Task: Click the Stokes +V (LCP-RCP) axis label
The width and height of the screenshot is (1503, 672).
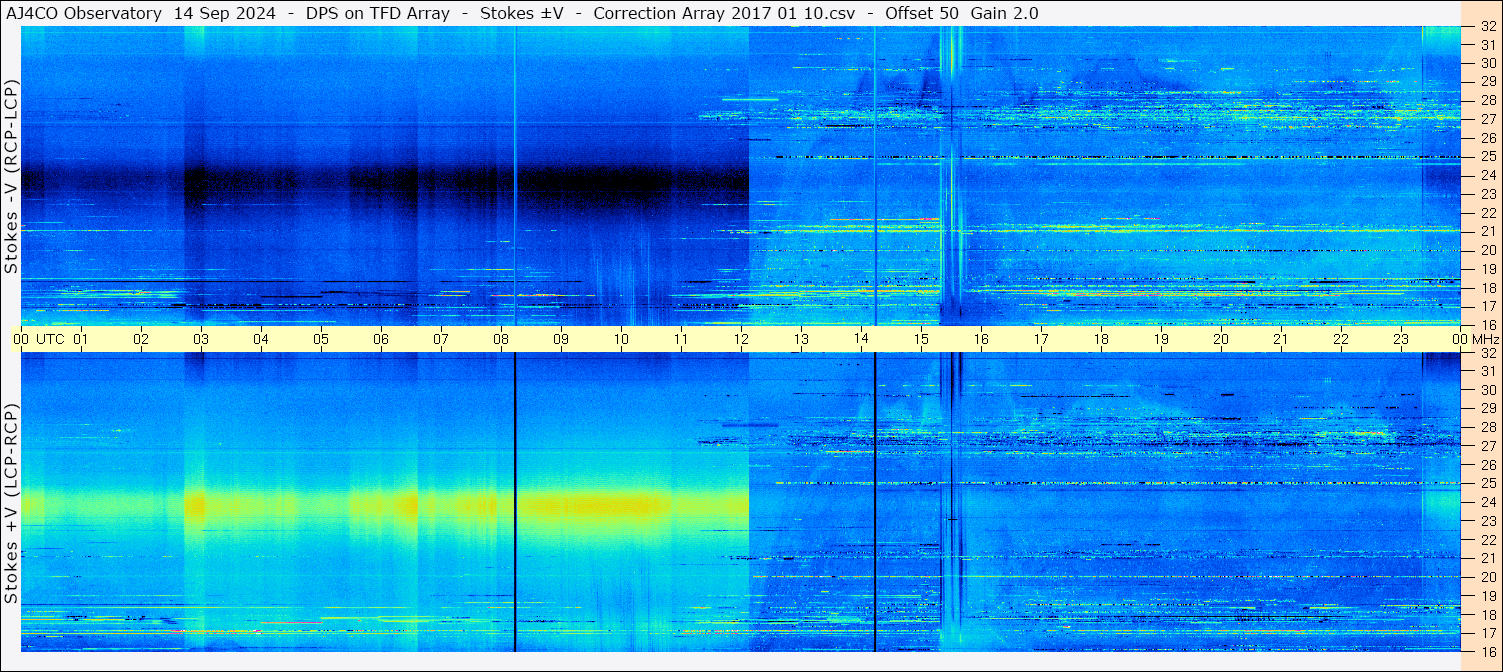Action: (11, 504)
